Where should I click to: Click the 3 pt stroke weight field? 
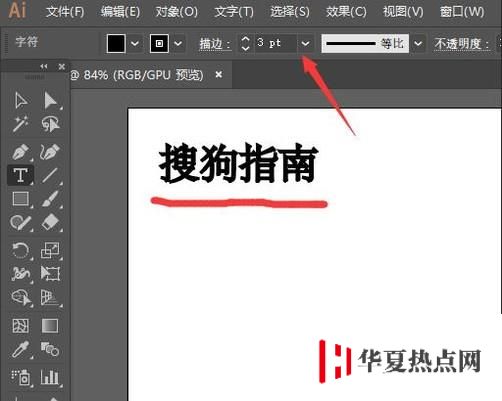point(276,43)
